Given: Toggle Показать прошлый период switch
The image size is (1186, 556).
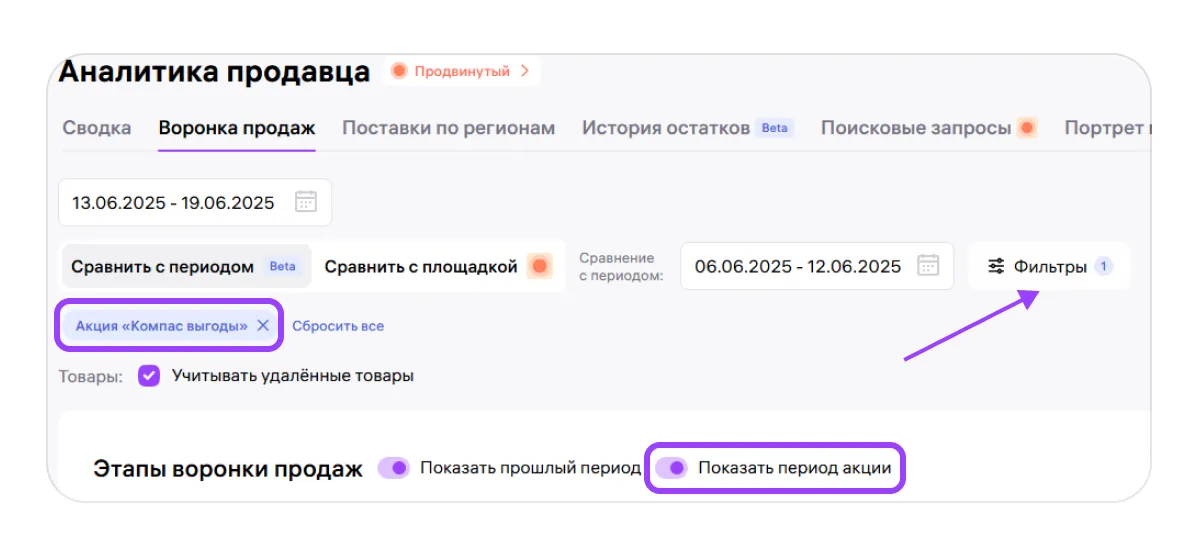Looking at the screenshot, I should pos(394,468).
